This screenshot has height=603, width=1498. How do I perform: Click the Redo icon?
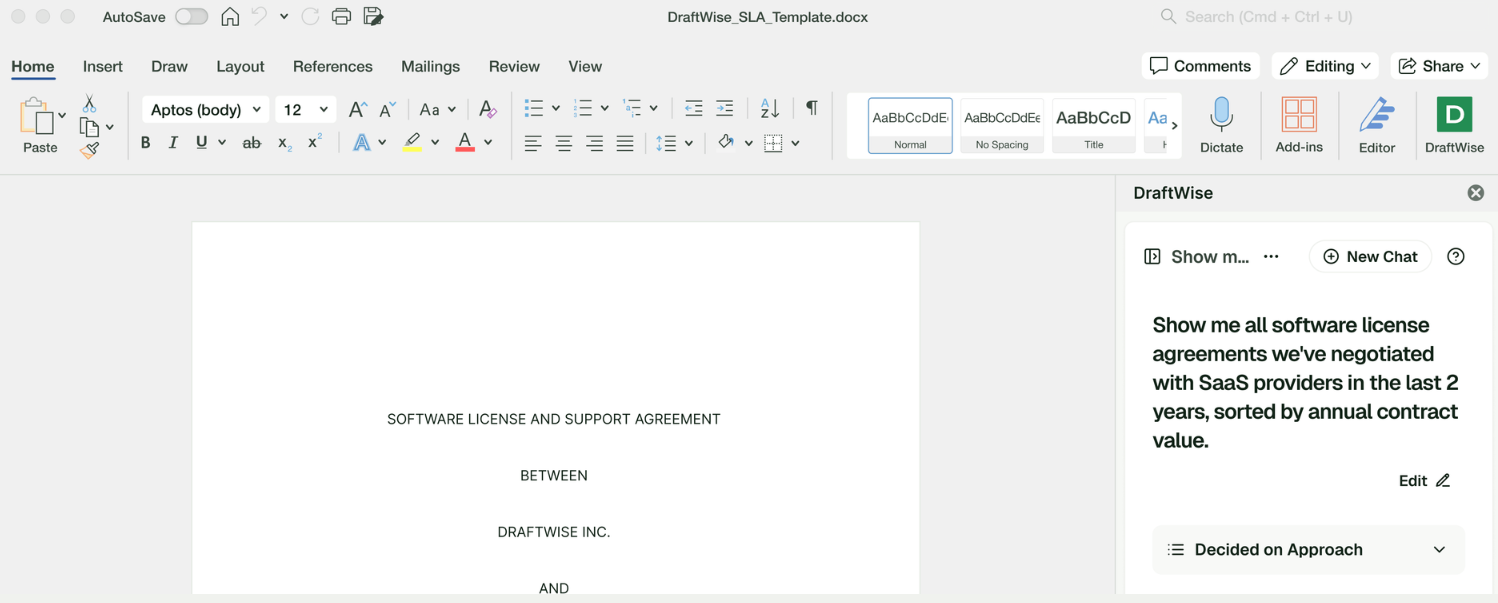click(x=310, y=17)
